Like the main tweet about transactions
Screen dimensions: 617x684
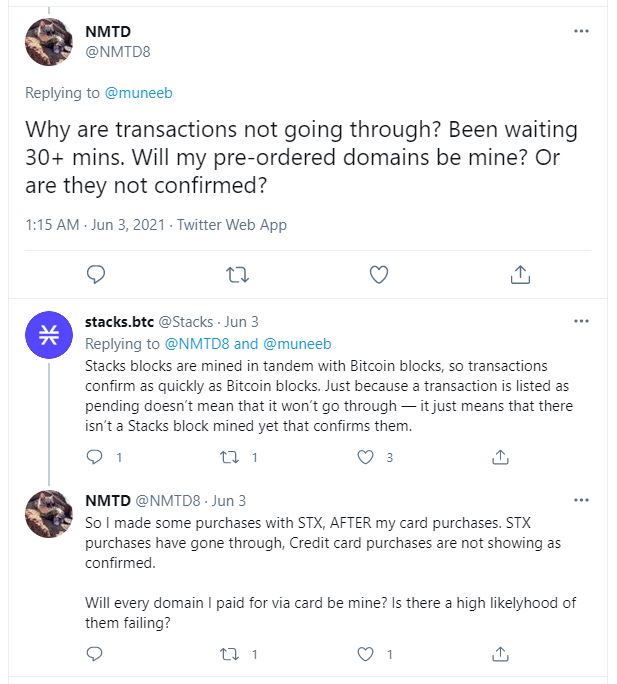point(379,273)
